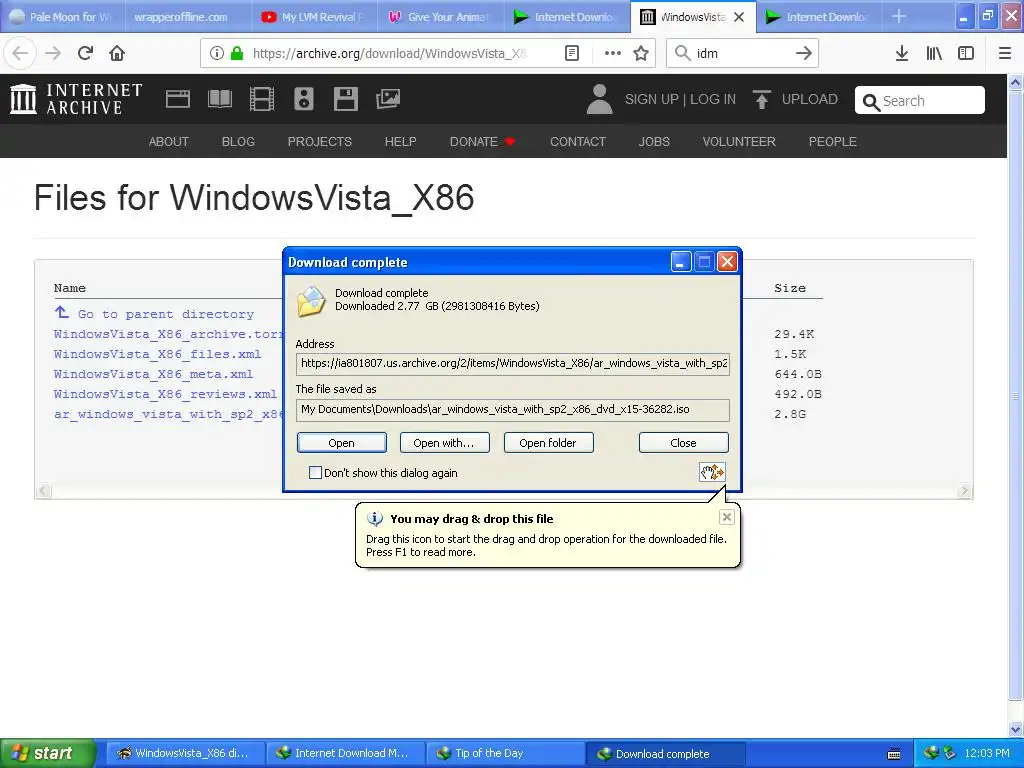
Task: Open the browser hamburger menu
Action: point(1005,53)
